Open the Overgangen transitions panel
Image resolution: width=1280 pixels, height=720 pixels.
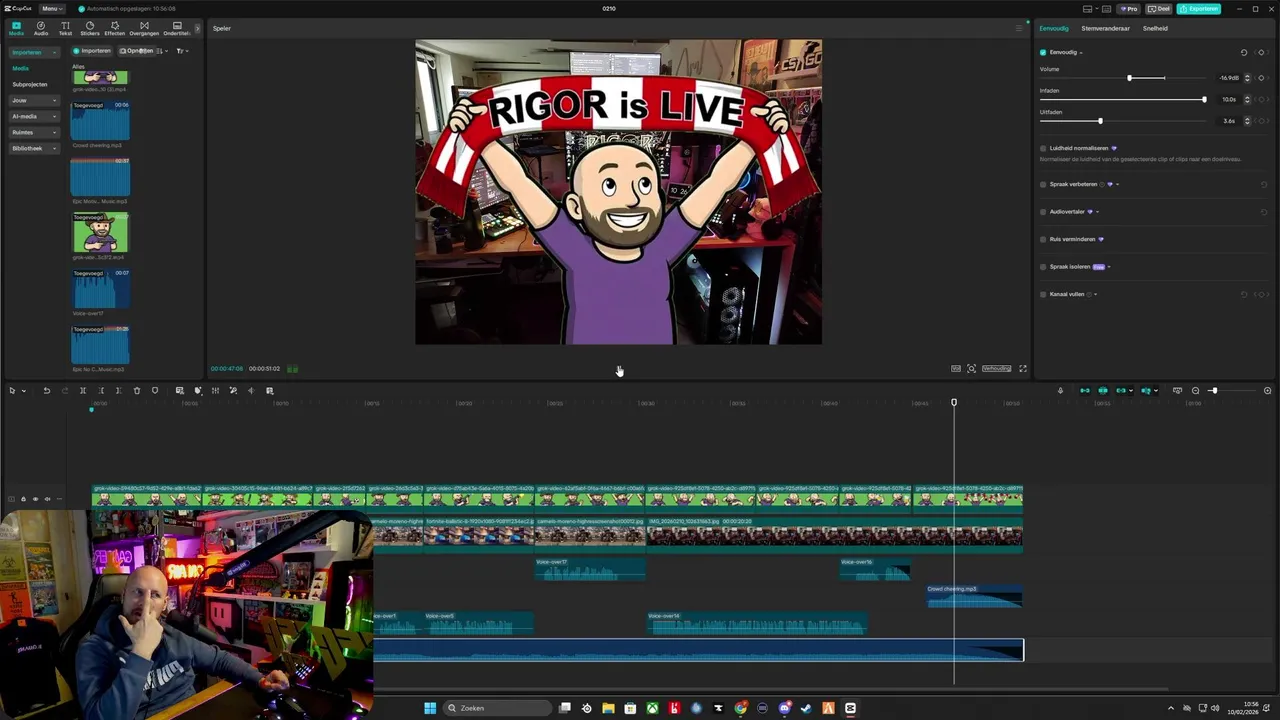(144, 28)
